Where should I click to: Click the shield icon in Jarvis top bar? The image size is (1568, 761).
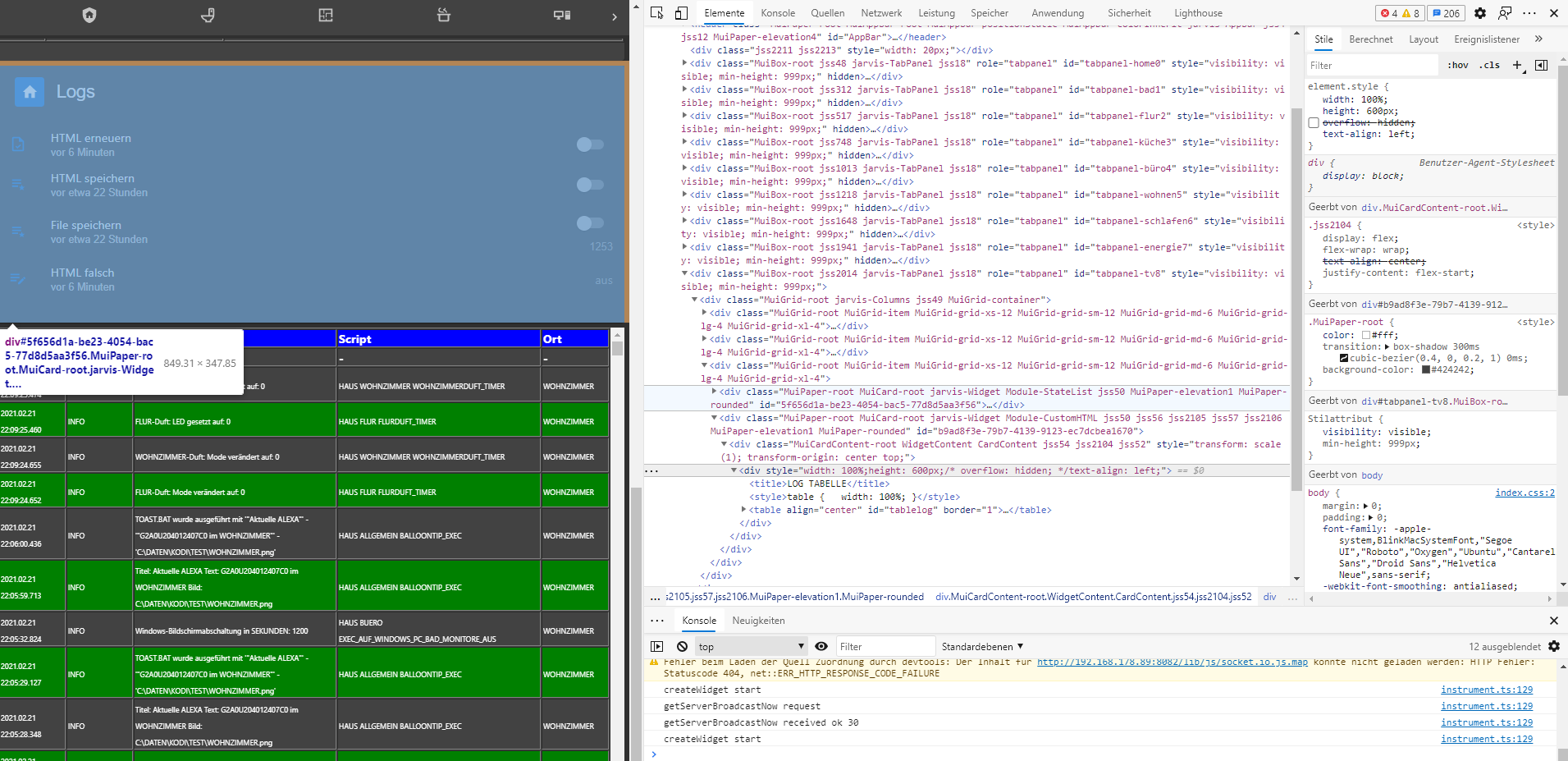pyautogui.click(x=89, y=15)
